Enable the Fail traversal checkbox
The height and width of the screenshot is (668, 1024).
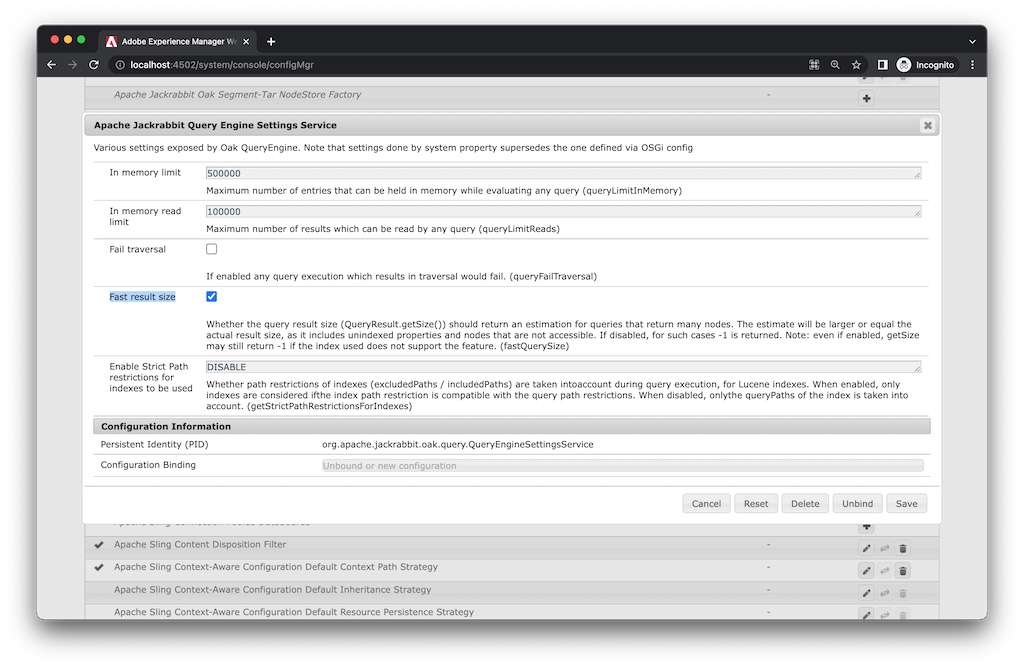tap(212, 249)
